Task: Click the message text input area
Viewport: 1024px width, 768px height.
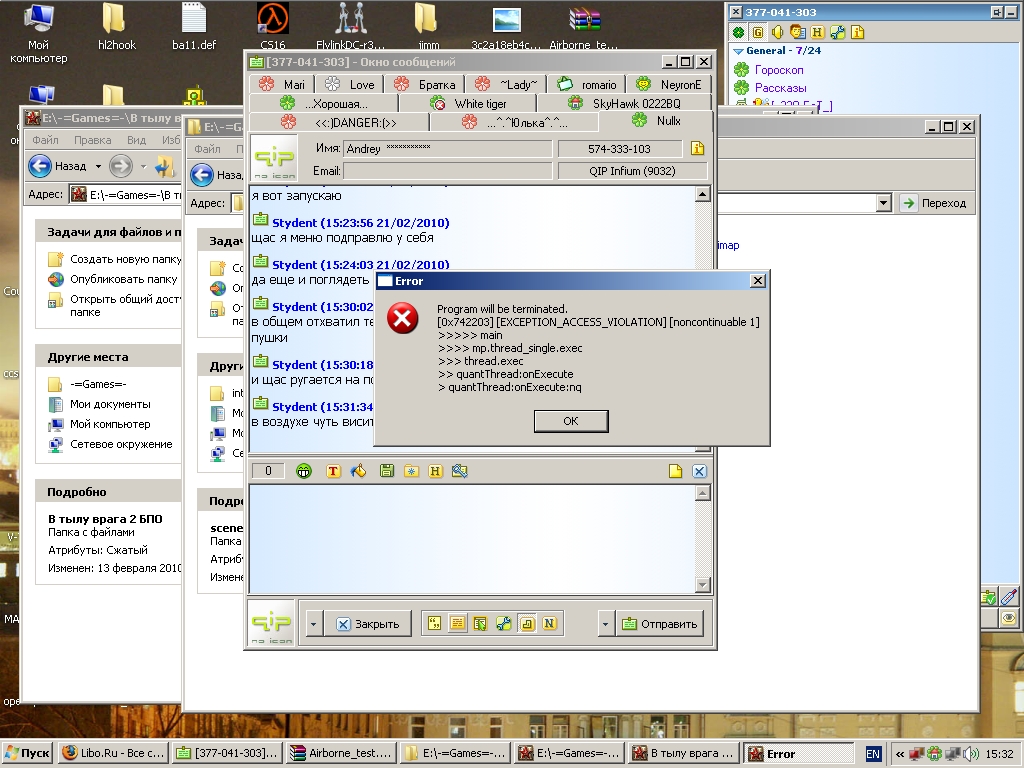Action: click(473, 539)
